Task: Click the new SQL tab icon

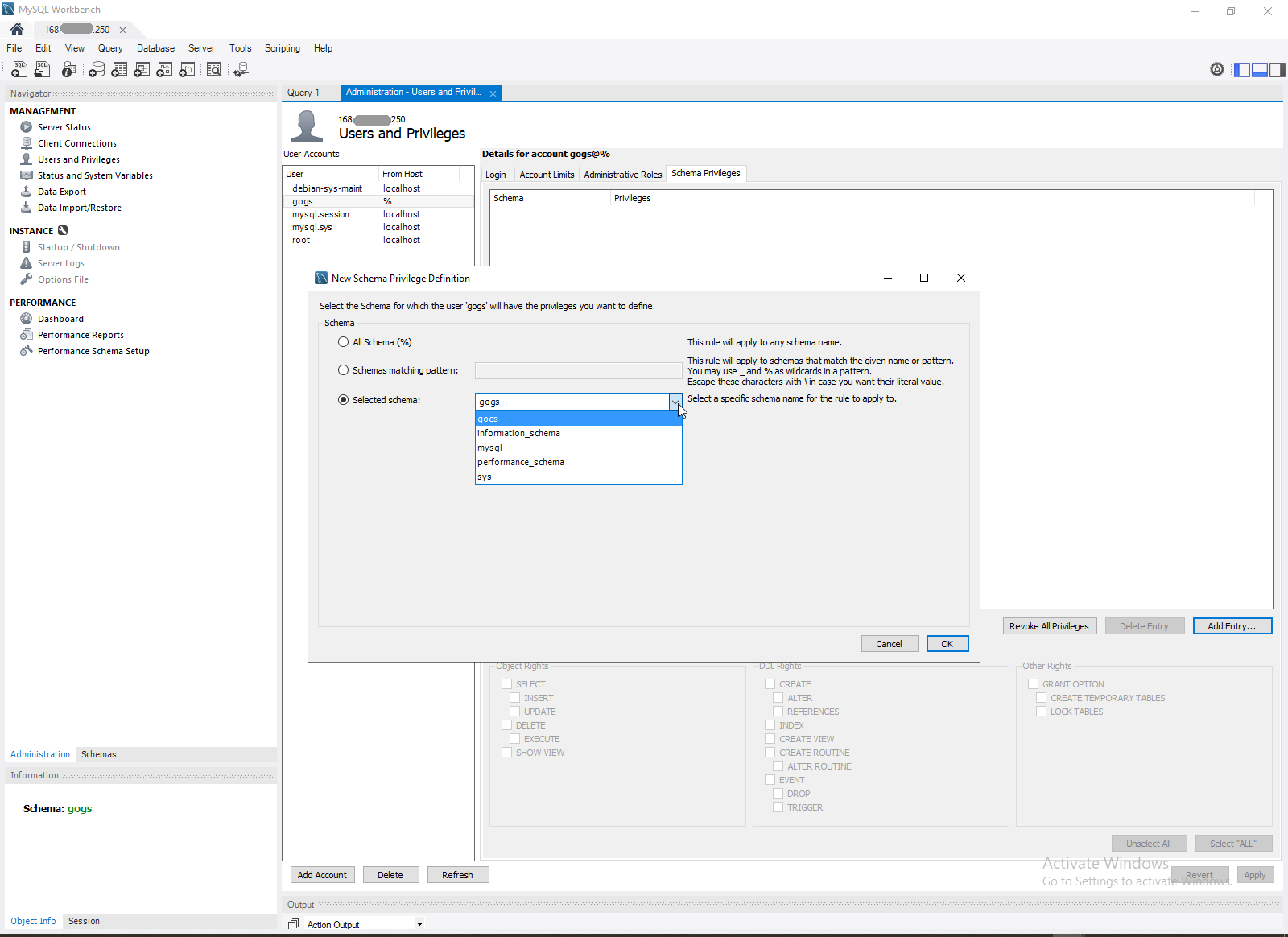Action: (19, 70)
